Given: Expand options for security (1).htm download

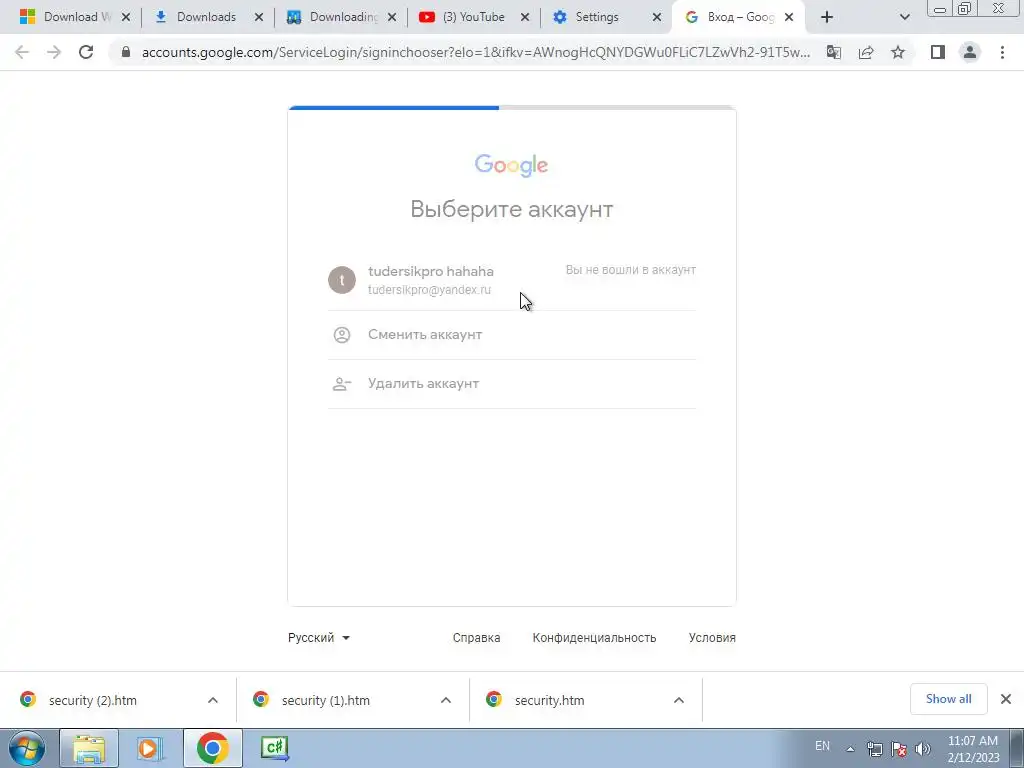Looking at the screenshot, I should click(446, 700).
